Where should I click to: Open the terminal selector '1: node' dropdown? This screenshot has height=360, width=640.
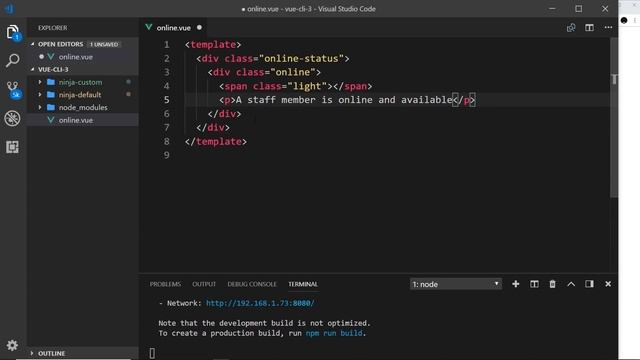tap(456, 284)
